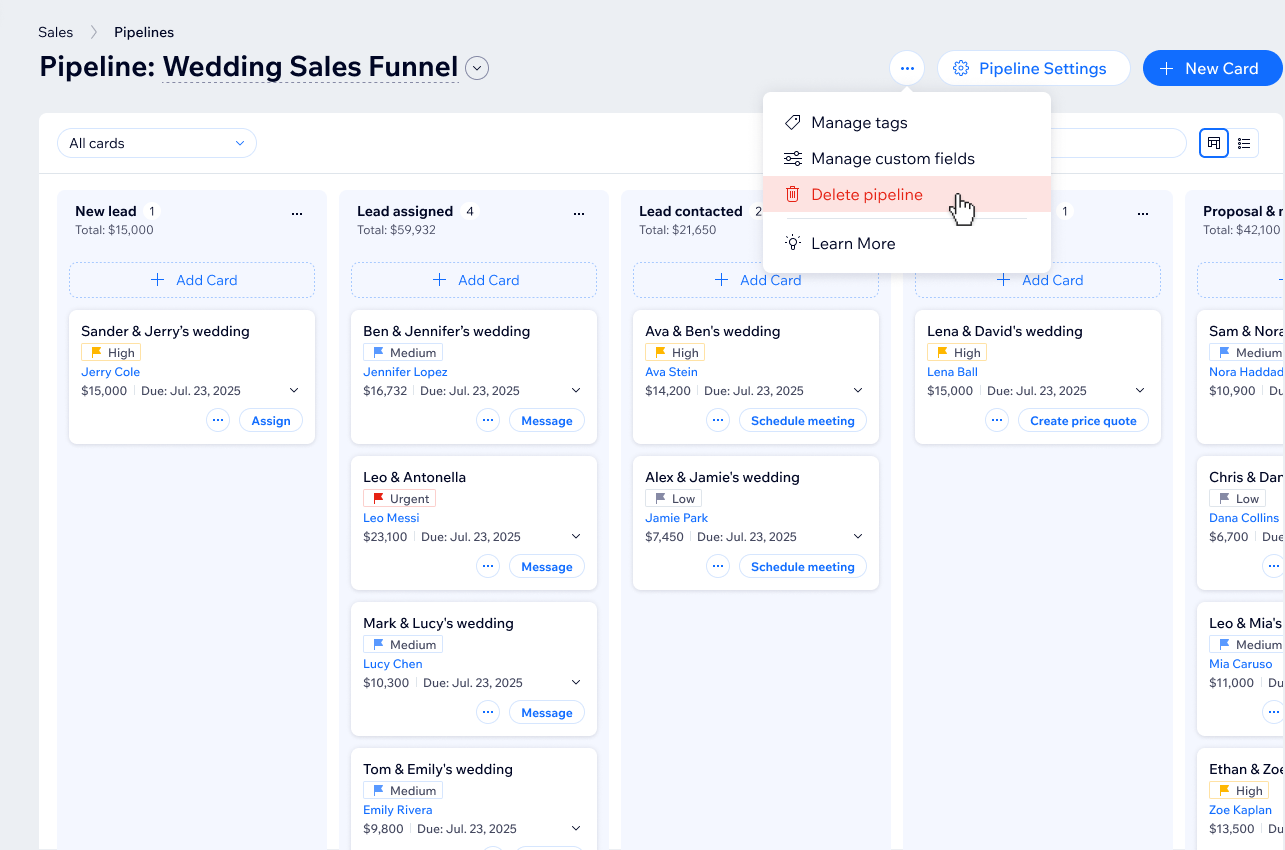Viewport: 1285px width, 850px height.
Task: Open New lead column options menu
Action: [297, 212]
